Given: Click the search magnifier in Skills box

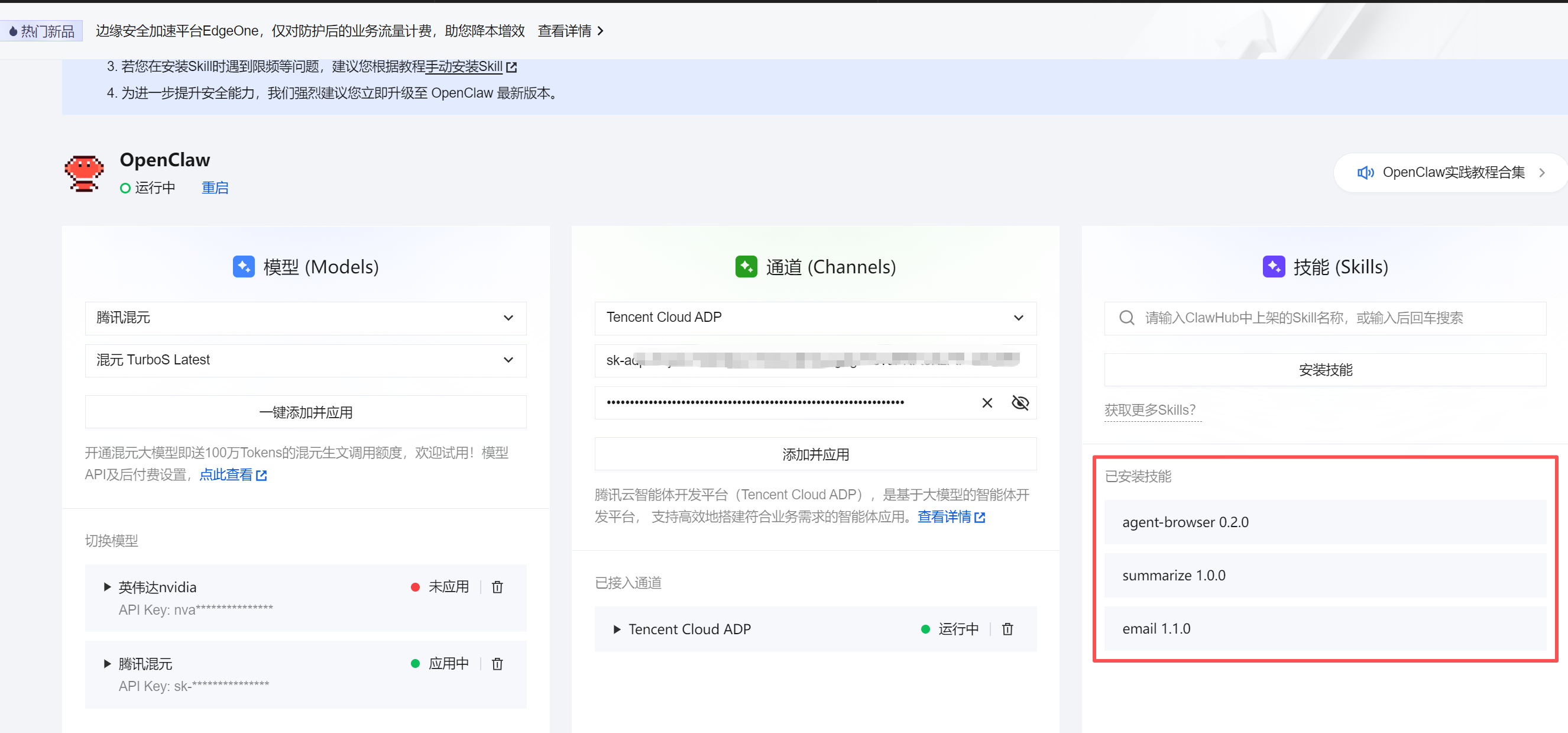Looking at the screenshot, I should pyautogui.click(x=1127, y=318).
